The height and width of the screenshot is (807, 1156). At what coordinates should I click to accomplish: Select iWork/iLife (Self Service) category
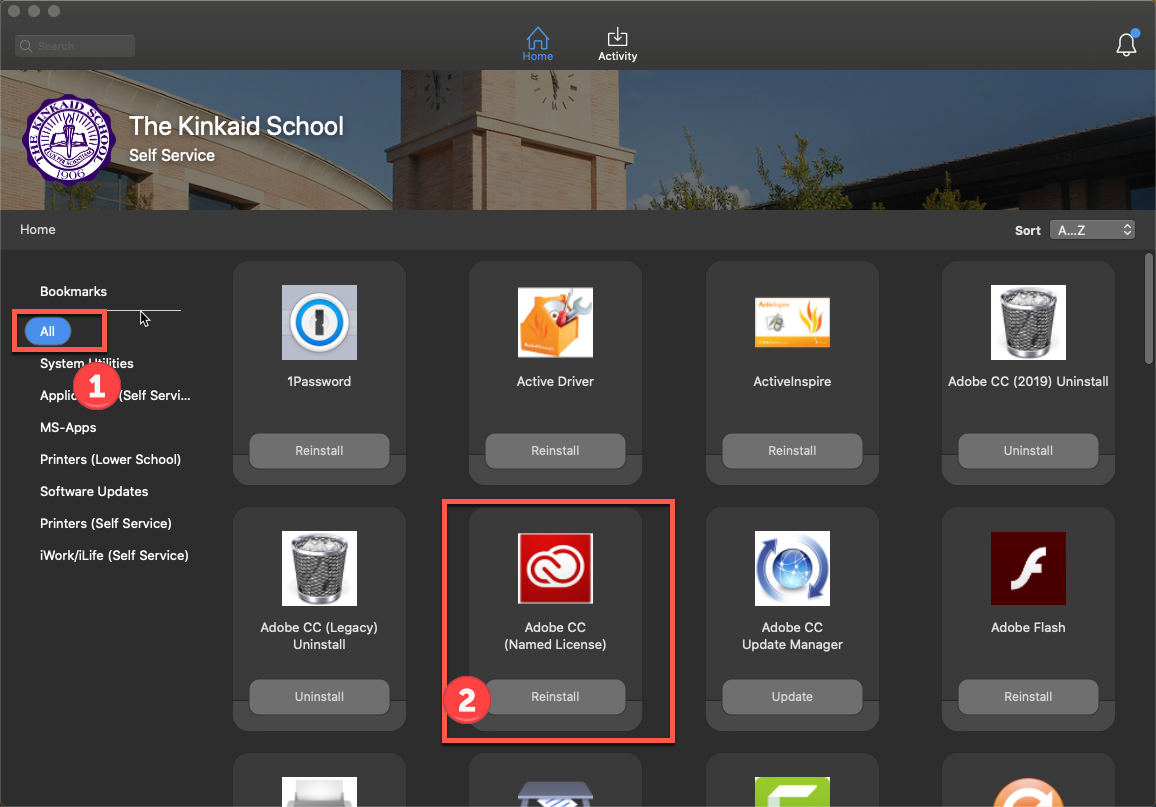pyautogui.click(x=114, y=556)
